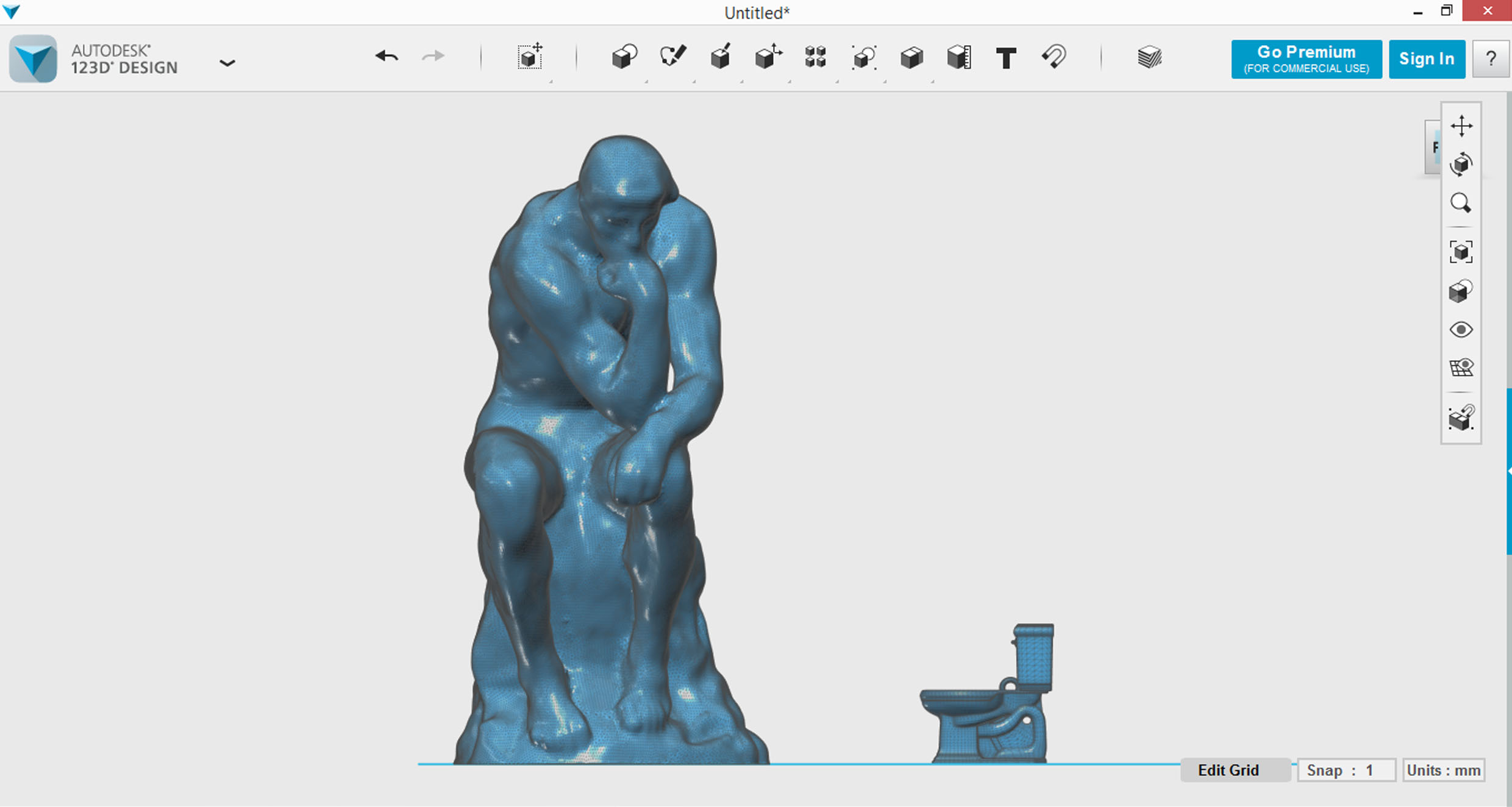Toggle the Snap magnet tool

(1054, 57)
